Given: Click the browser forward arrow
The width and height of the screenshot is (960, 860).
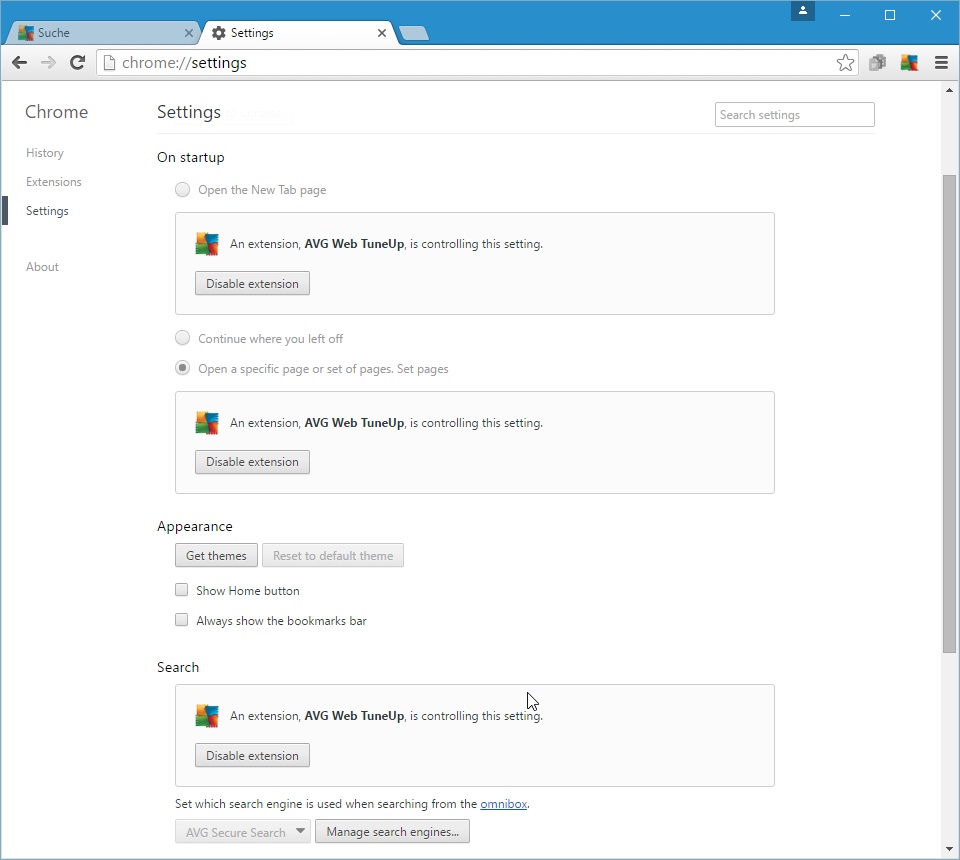Looking at the screenshot, I should (x=48, y=62).
